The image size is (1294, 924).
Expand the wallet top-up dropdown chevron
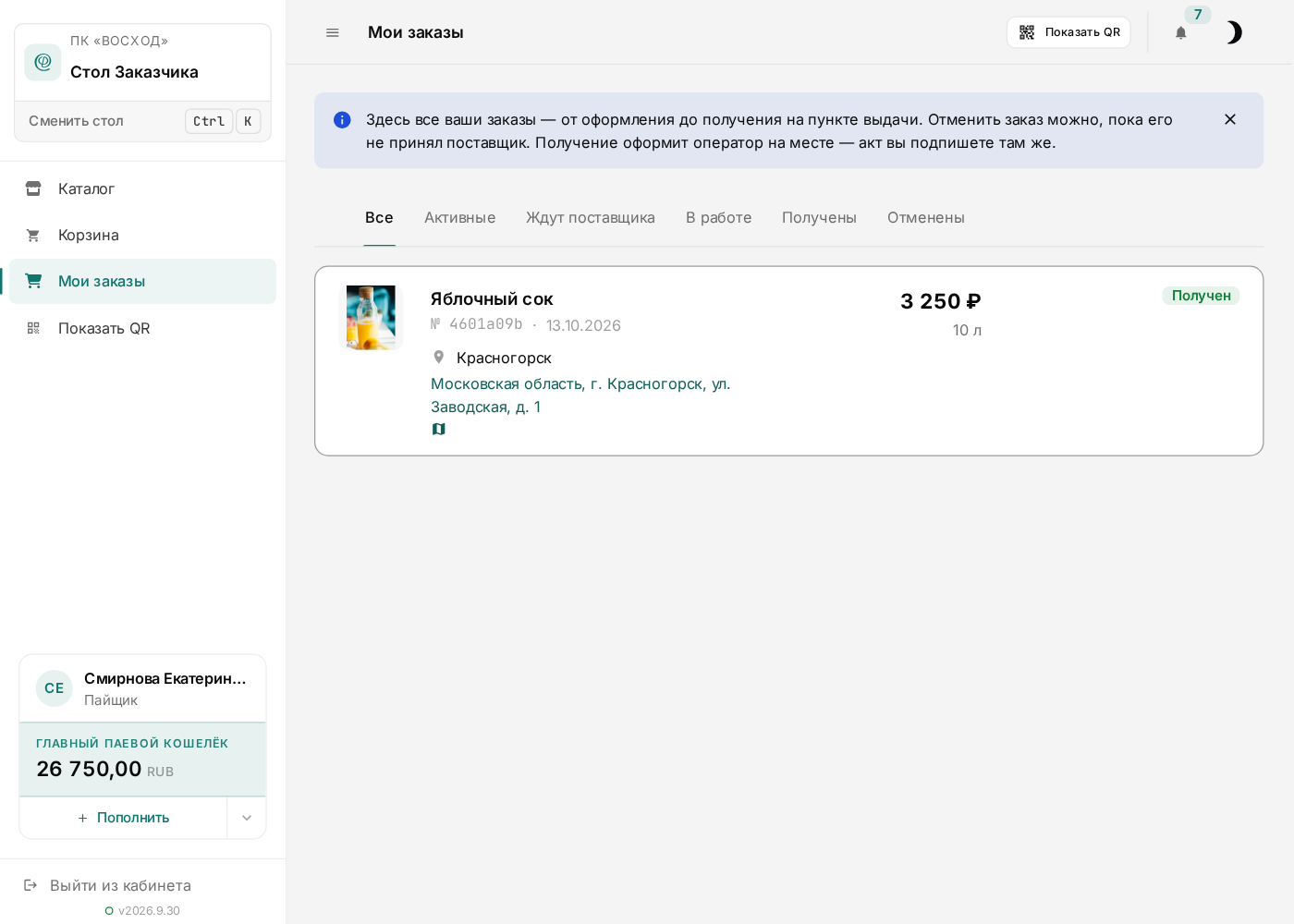[x=247, y=818]
